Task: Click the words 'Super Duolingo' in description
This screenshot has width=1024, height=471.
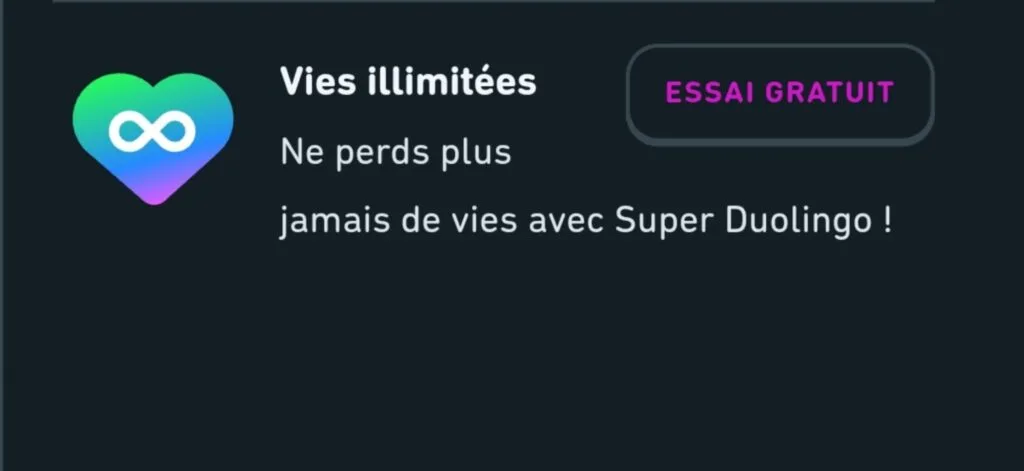Action: click(743, 221)
